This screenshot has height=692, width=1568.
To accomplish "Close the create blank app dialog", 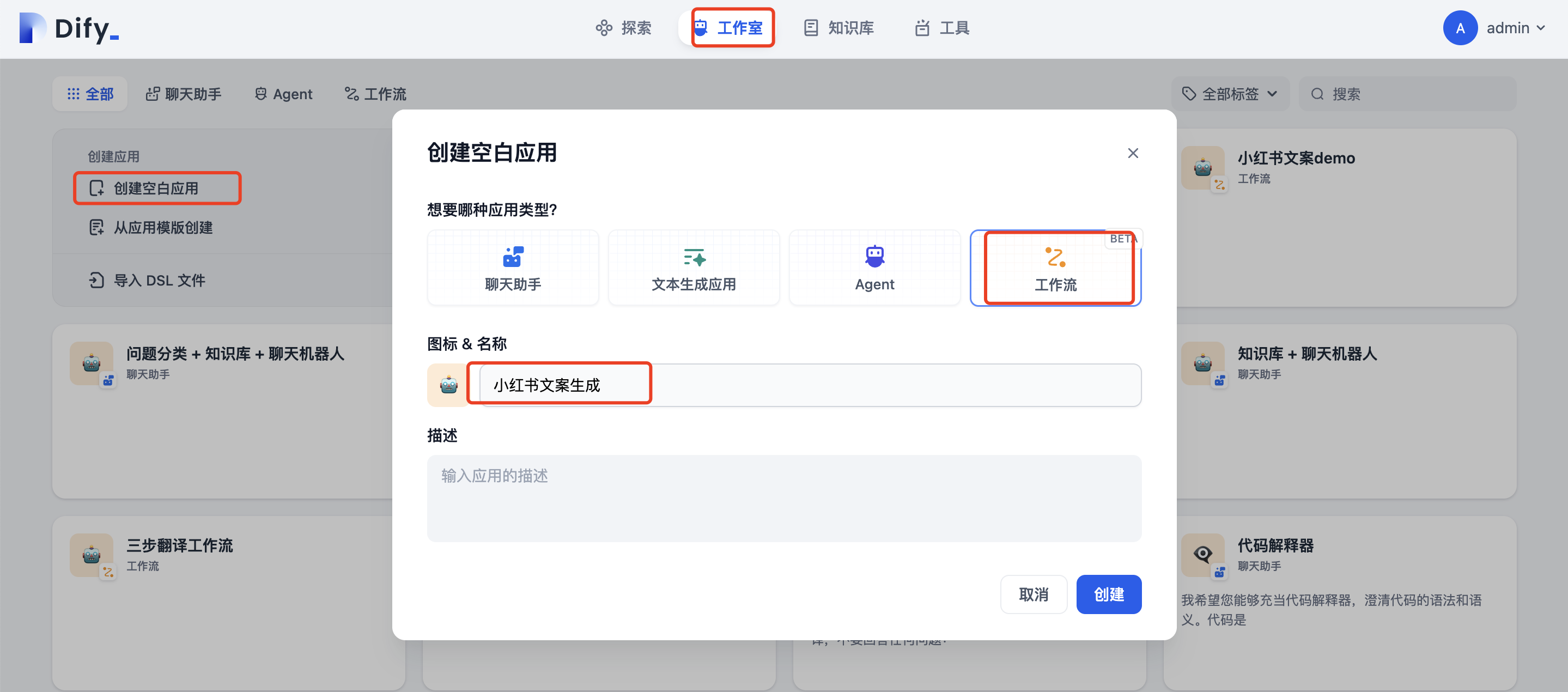I will pyautogui.click(x=1132, y=153).
